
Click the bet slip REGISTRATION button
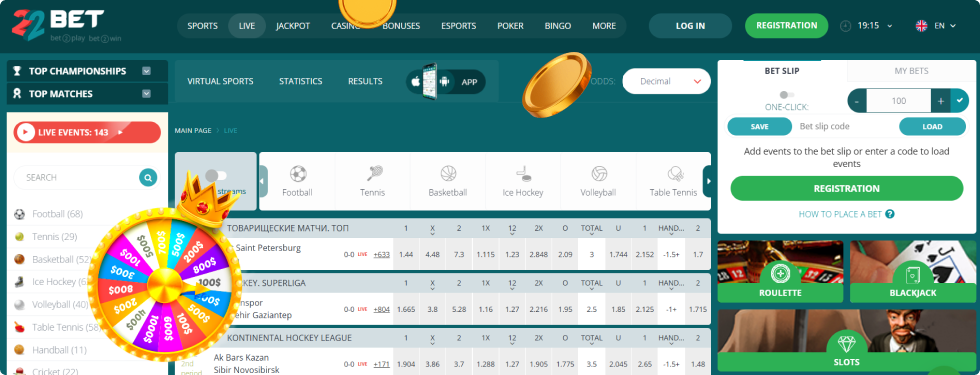(847, 188)
